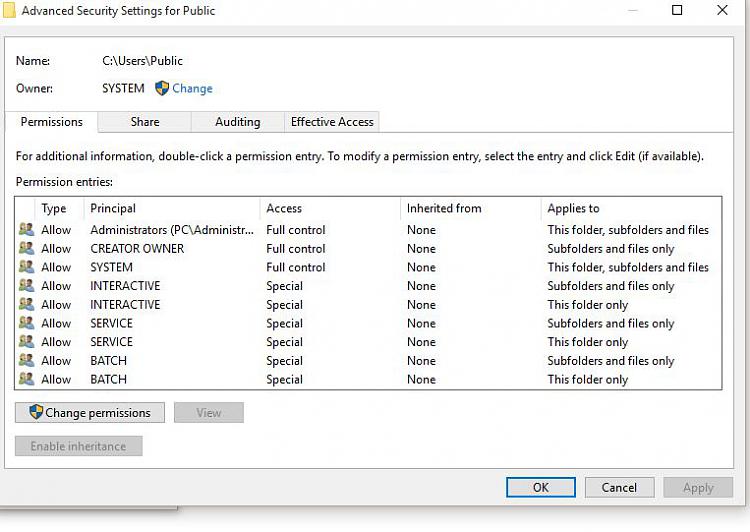The width and height of the screenshot is (750, 532).
Task: Sort by the Applies to column header
Action: pos(630,209)
